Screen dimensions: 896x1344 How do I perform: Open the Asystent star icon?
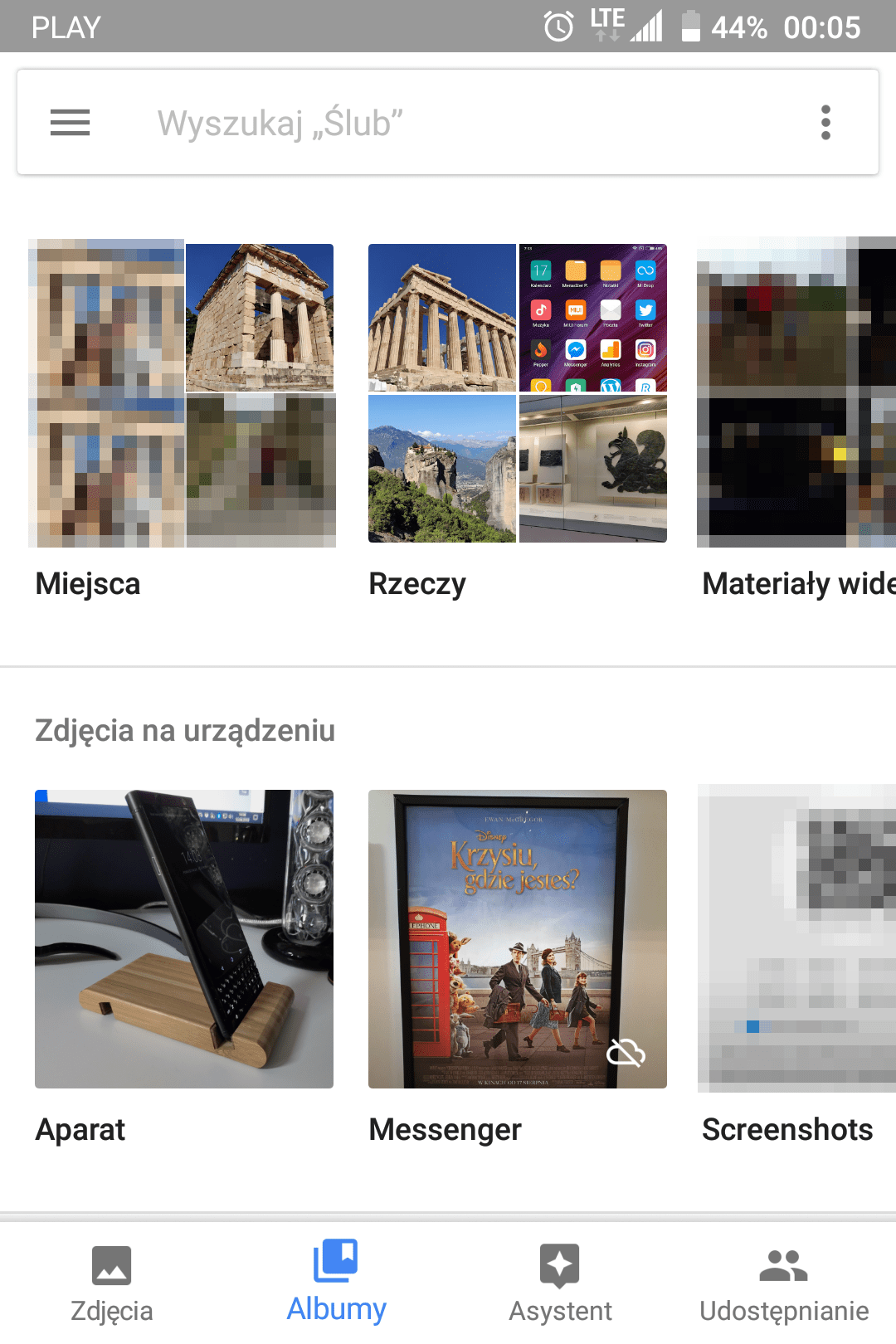click(560, 1265)
